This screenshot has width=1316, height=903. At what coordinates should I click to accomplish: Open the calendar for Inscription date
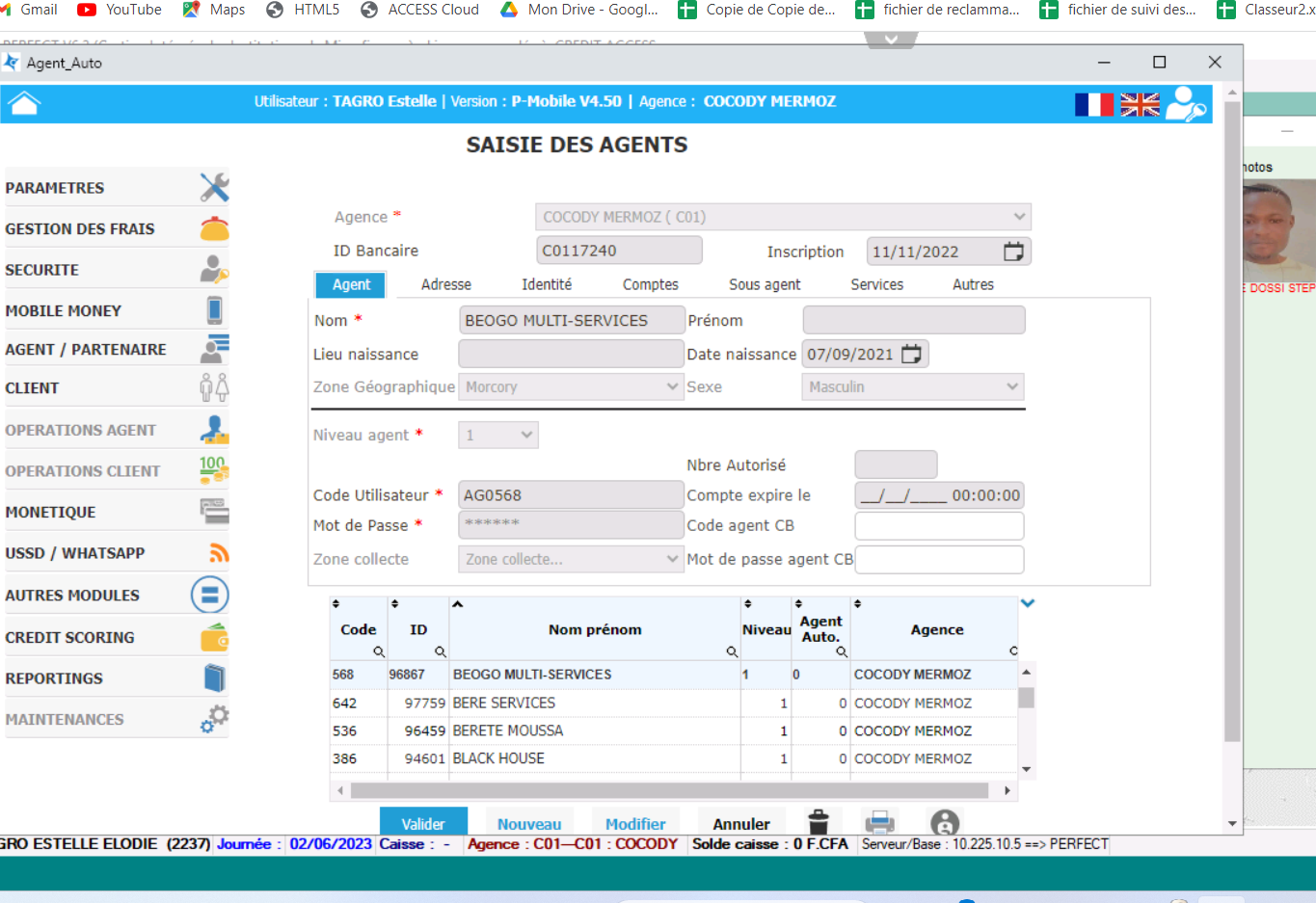[x=1013, y=252]
